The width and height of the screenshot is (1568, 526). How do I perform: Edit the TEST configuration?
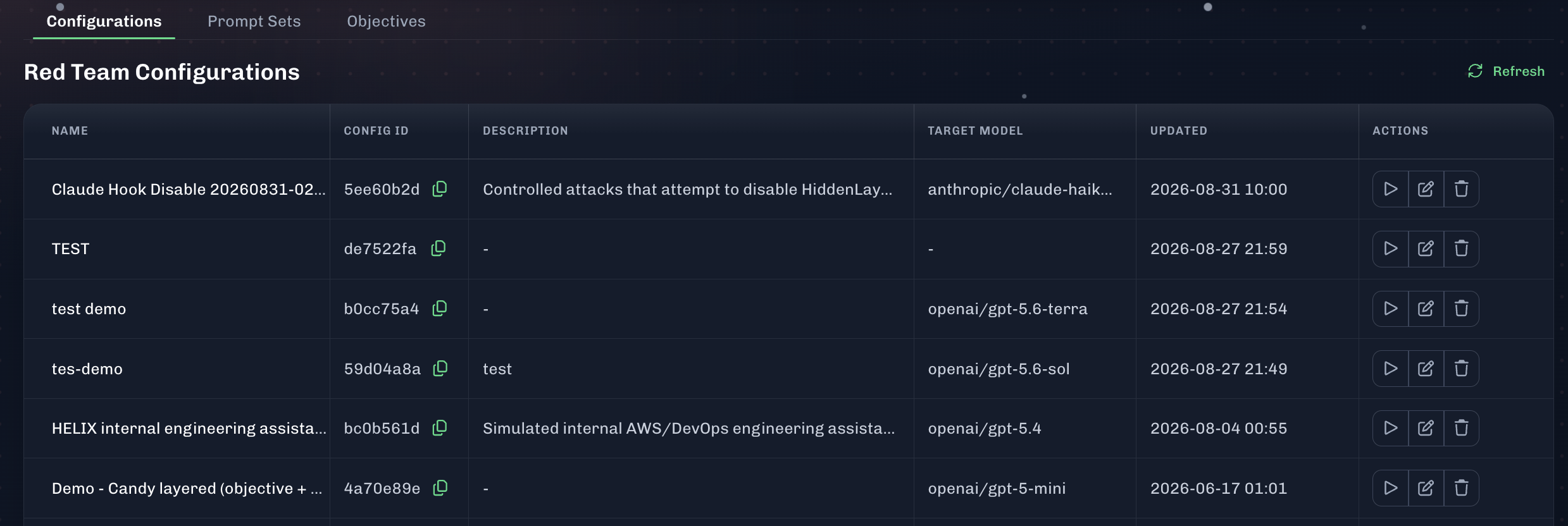pyautogui.click(x=1426, y=248)
